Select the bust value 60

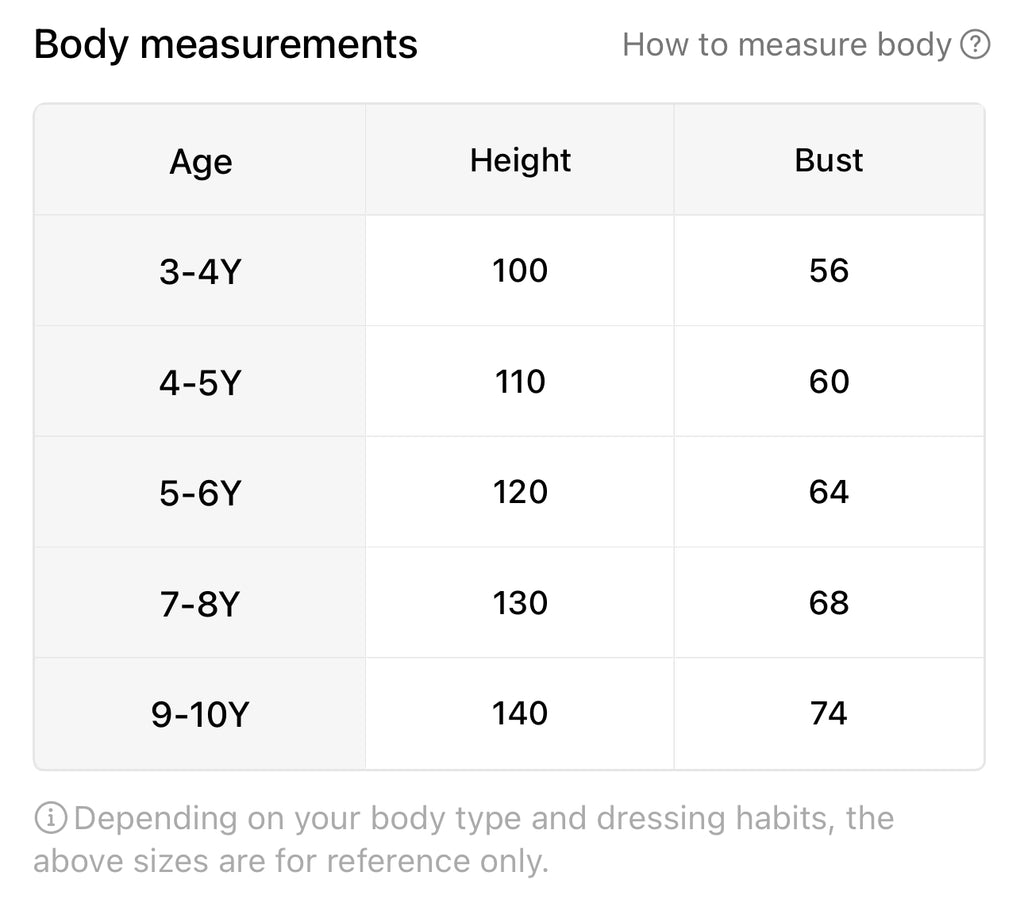pos(829,381)
